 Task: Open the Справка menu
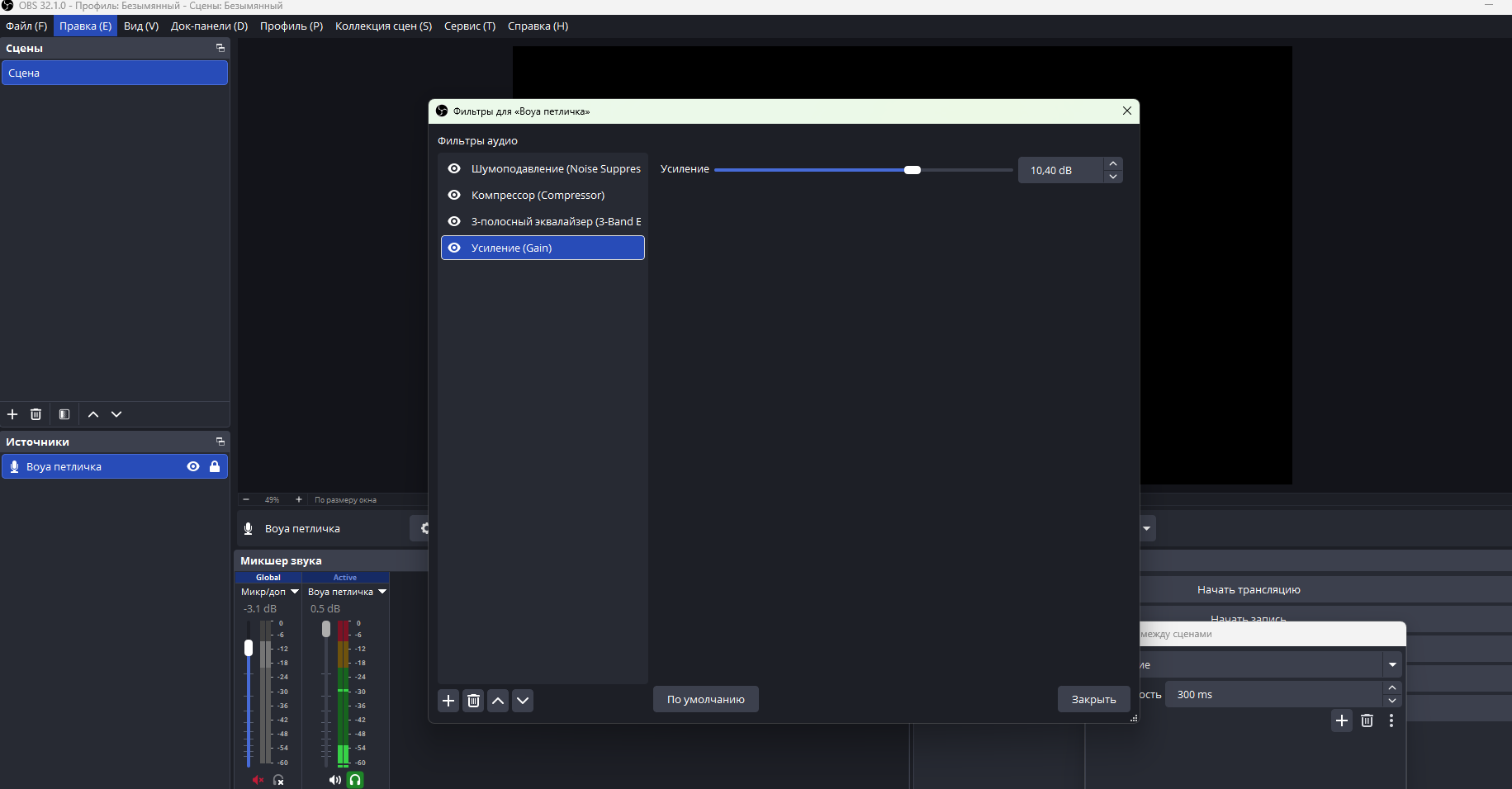coord(538,26)
